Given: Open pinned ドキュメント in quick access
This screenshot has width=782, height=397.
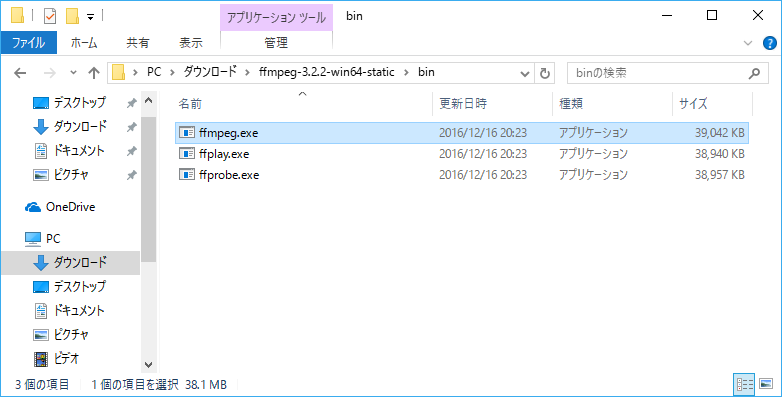Looking at the screenshot, I should tap(80, 151).
